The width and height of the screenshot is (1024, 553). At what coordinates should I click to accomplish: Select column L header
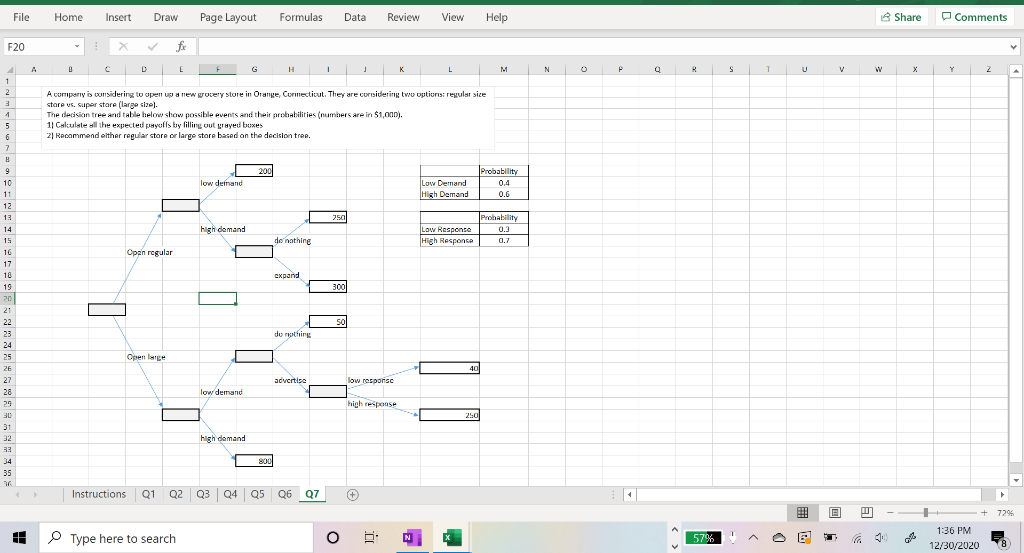click(x=450, y=69)
